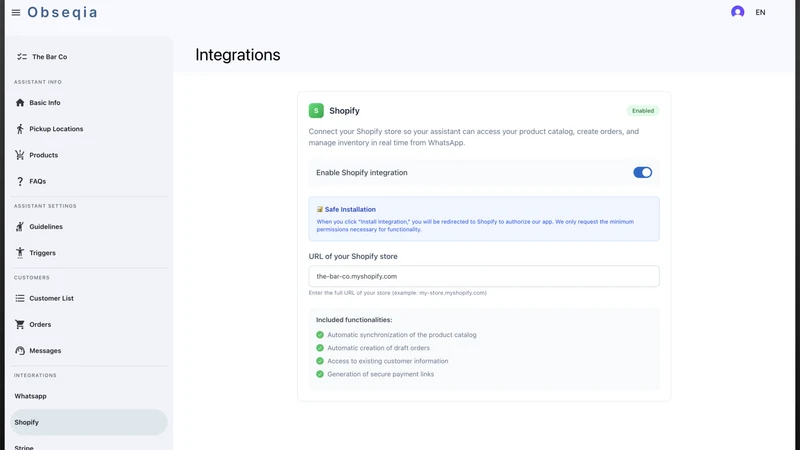Click 'Access to existing customer information' text

coord(388,361)
